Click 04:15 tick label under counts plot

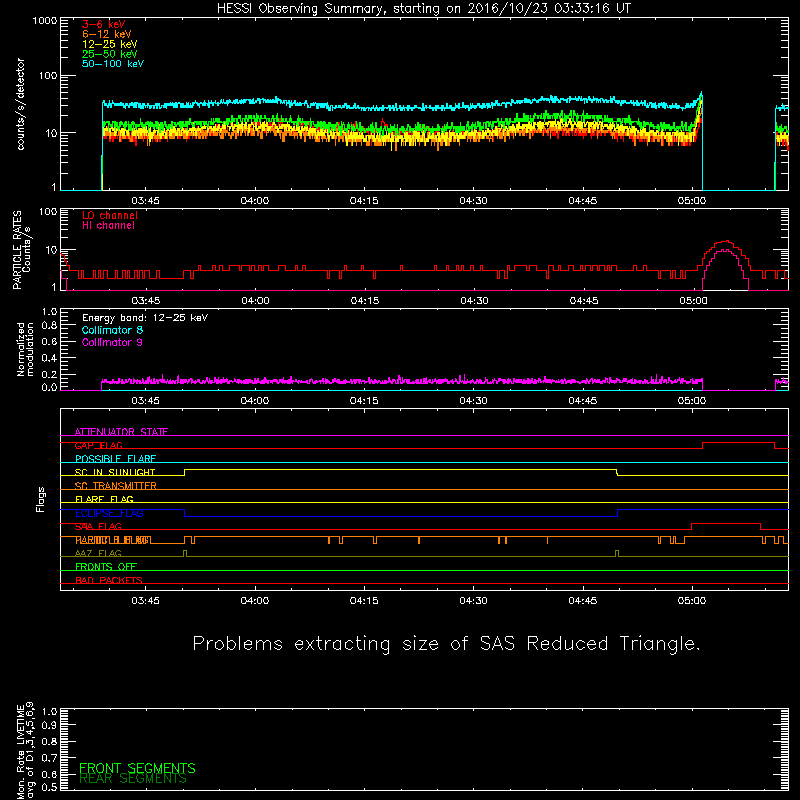click(364, 201)
